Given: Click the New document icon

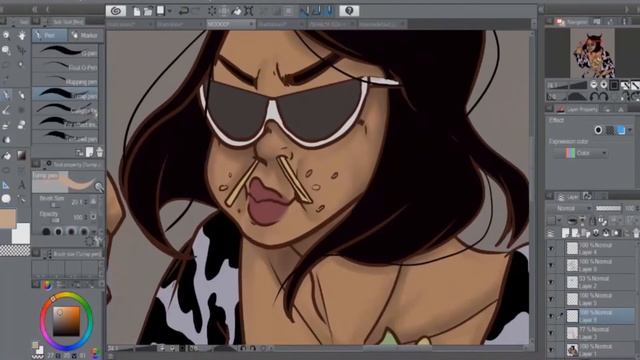Looking at the screenshot, I should tap(137, 11).
